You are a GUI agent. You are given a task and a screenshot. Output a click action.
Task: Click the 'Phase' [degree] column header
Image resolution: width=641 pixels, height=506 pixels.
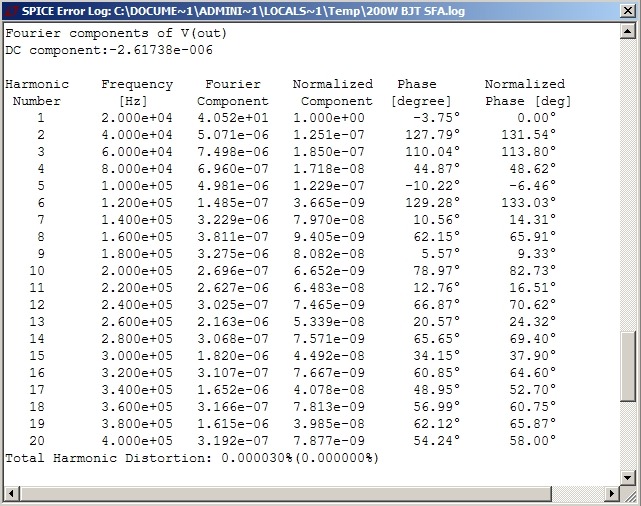tap(417, 84)
